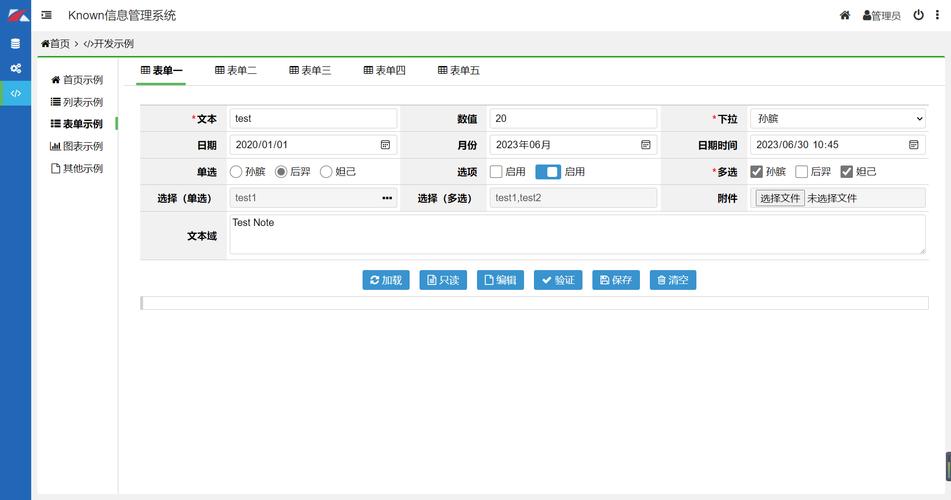Click the 日期 field with 2020/01/01
Viewport: 951px width, 500px height.
pyautogui.click(x=313, y=144)
